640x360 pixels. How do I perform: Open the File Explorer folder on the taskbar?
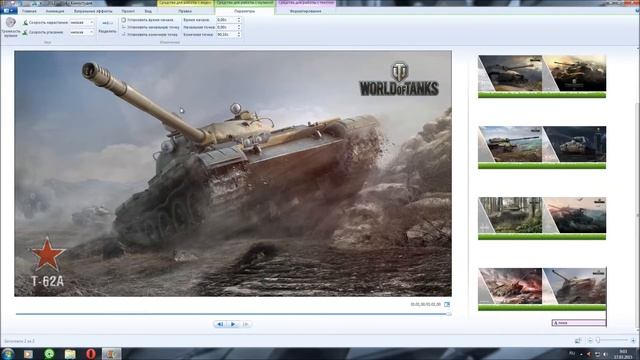click(x=70, y=354)
